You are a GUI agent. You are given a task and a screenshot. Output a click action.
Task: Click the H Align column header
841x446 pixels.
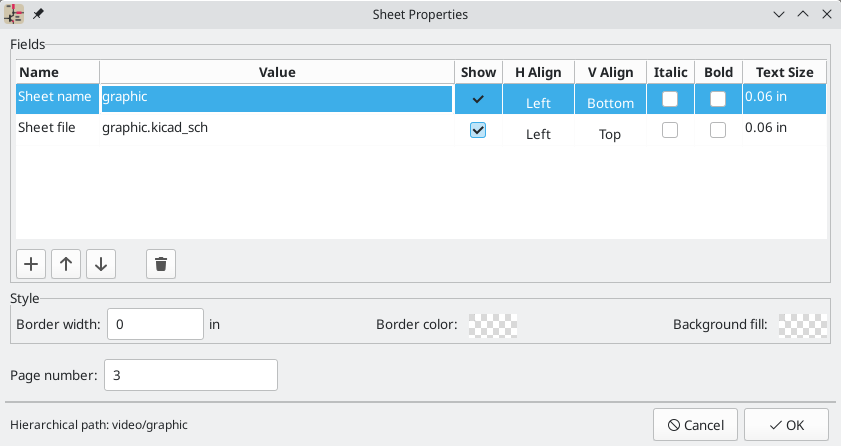538,72
